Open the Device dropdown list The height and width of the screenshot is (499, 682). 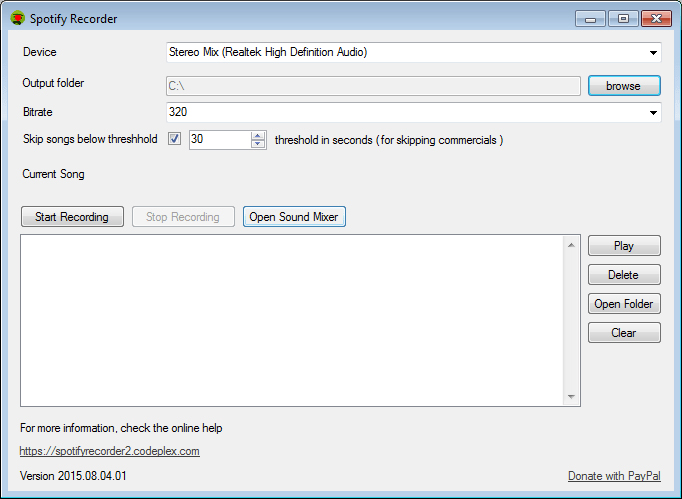653,53
